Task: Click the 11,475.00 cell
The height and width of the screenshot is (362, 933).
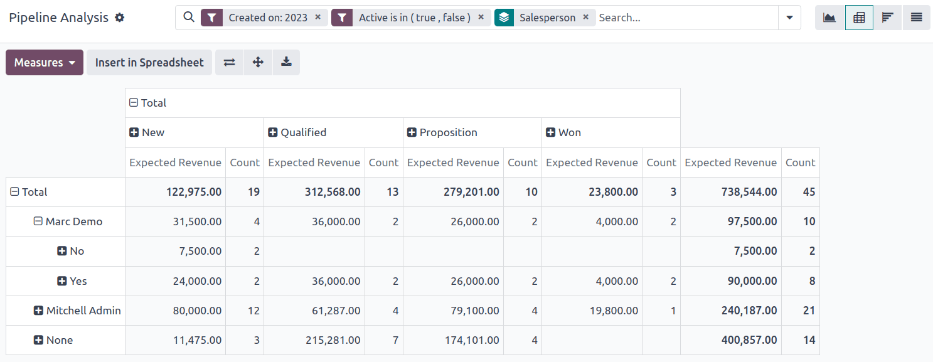Action: [x=176, y=341]
